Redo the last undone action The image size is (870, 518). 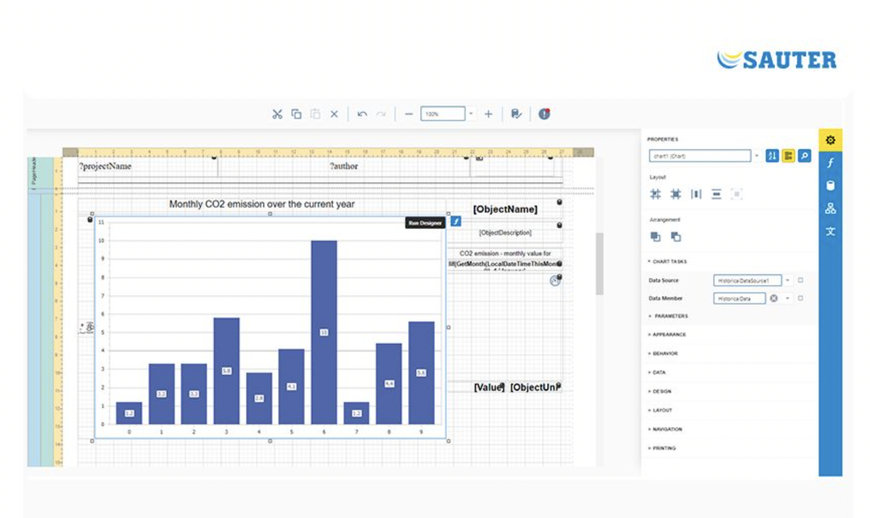point(381,114)
